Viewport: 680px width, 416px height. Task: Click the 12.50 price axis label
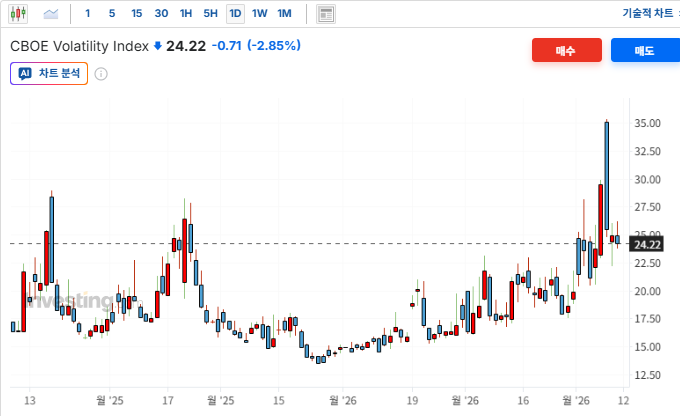(x=647, y=375)
